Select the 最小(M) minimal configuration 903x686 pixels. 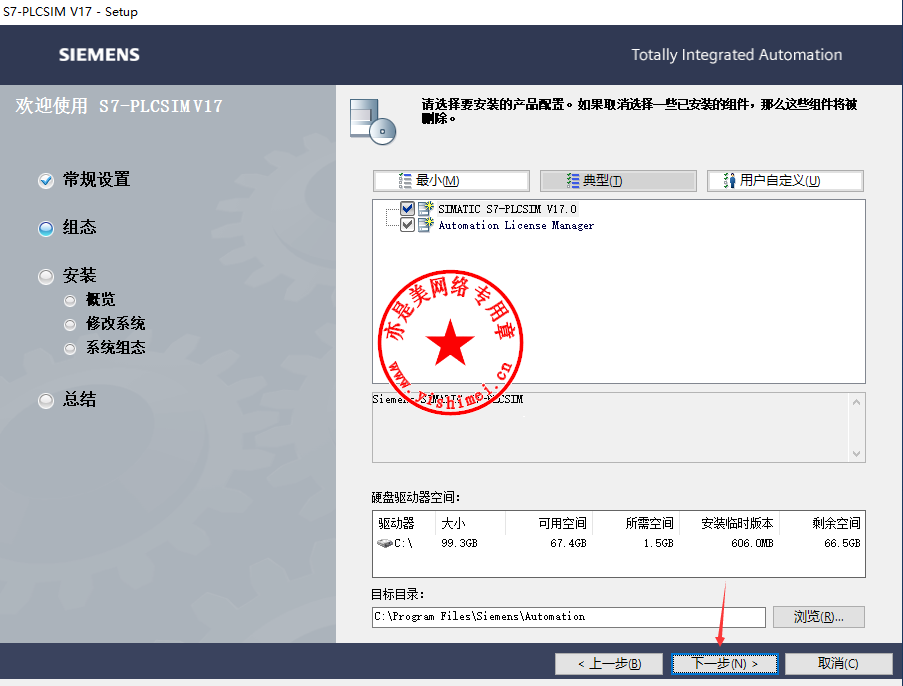451,181
